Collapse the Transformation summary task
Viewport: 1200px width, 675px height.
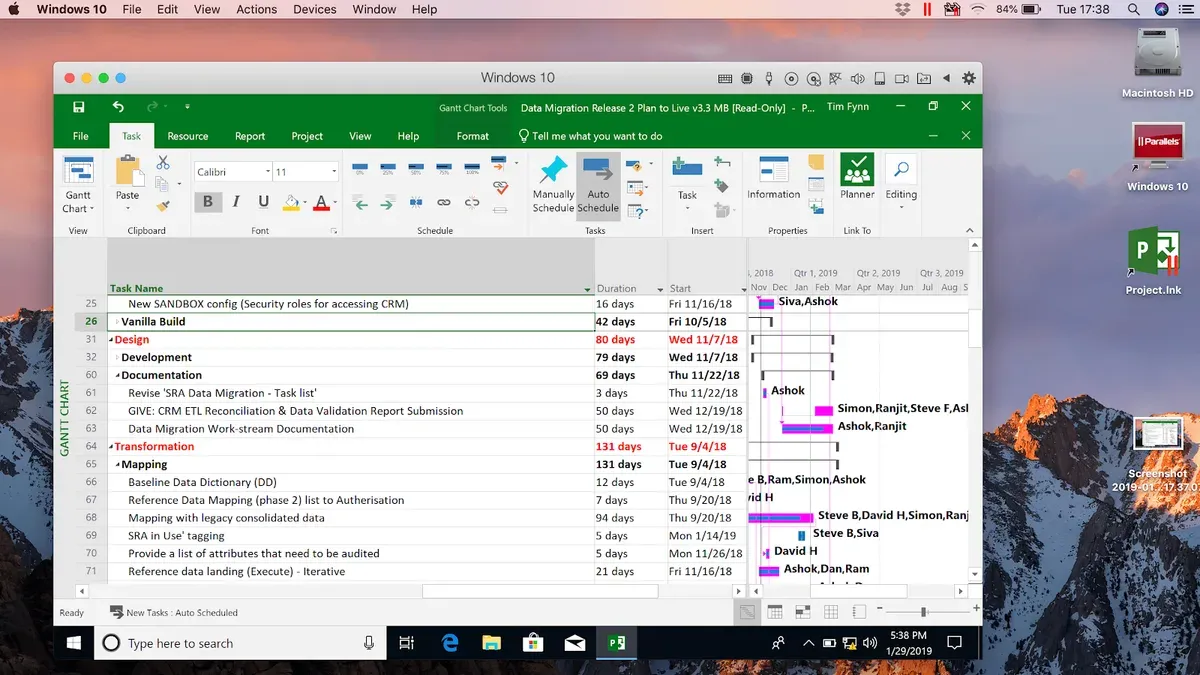(x=111, y=447)
